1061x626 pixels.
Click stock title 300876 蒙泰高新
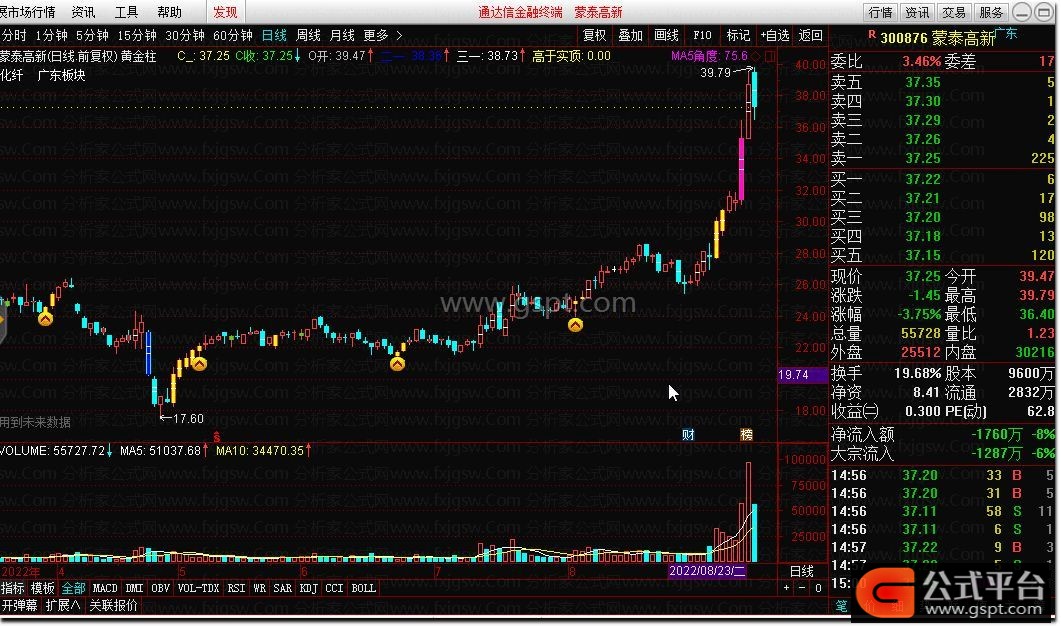[x=938, y=38]
